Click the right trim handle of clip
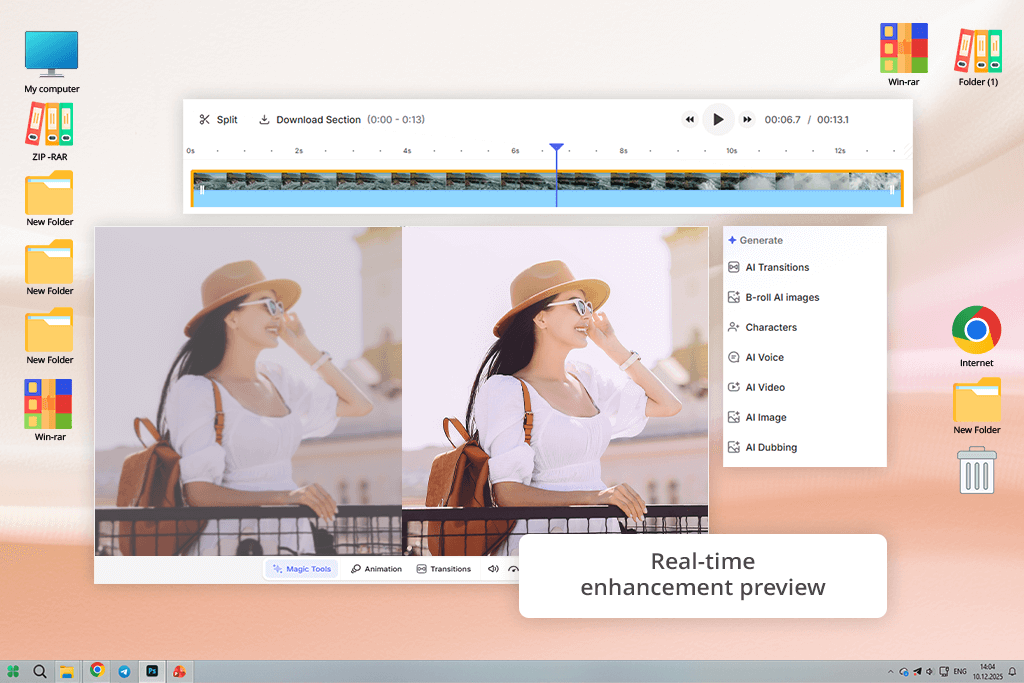Viewport: 1024px width, 683px height. 891,190
